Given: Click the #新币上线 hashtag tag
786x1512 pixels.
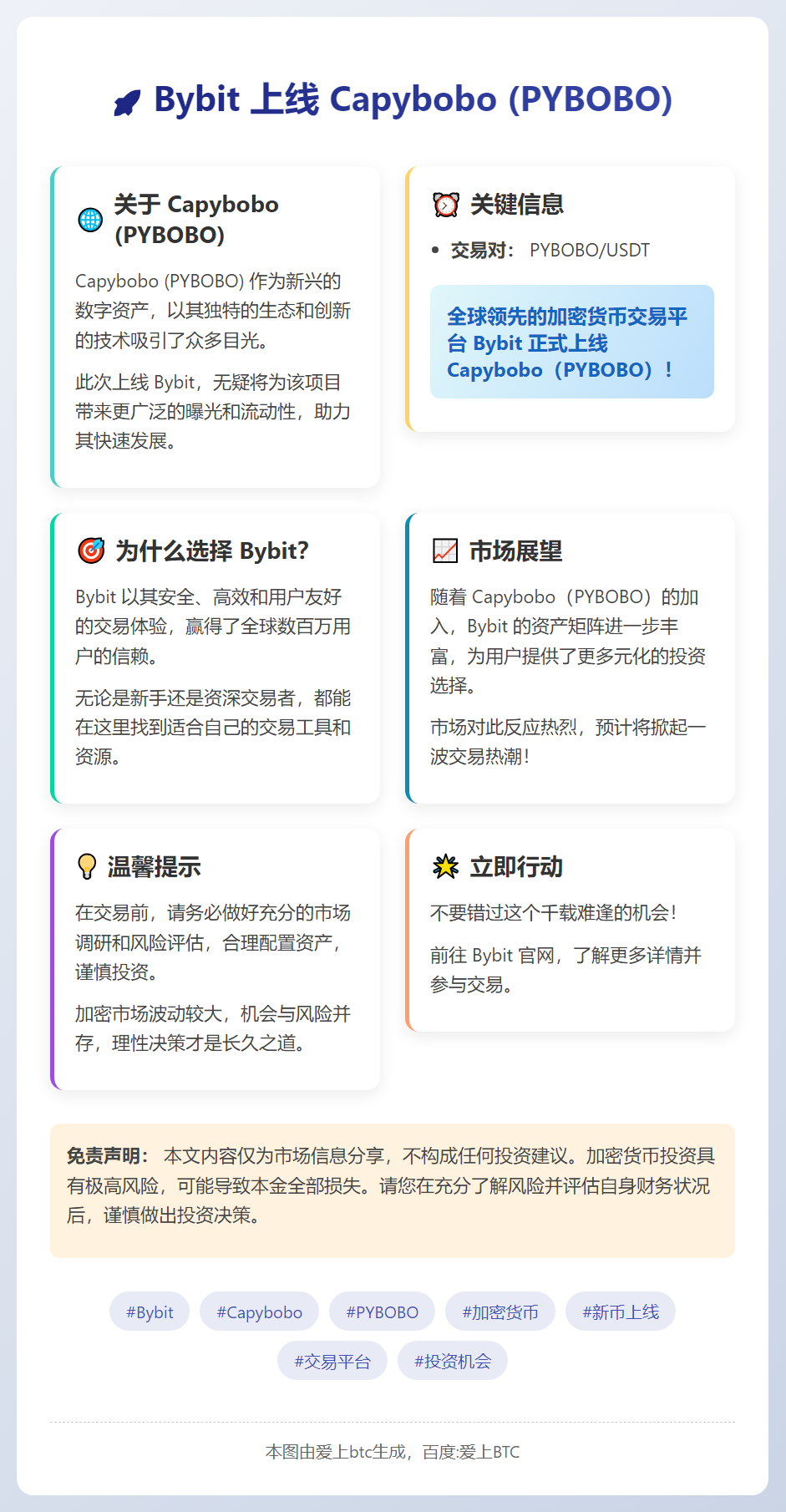Looking at the screenshot, I should [x=621, y=1312].
